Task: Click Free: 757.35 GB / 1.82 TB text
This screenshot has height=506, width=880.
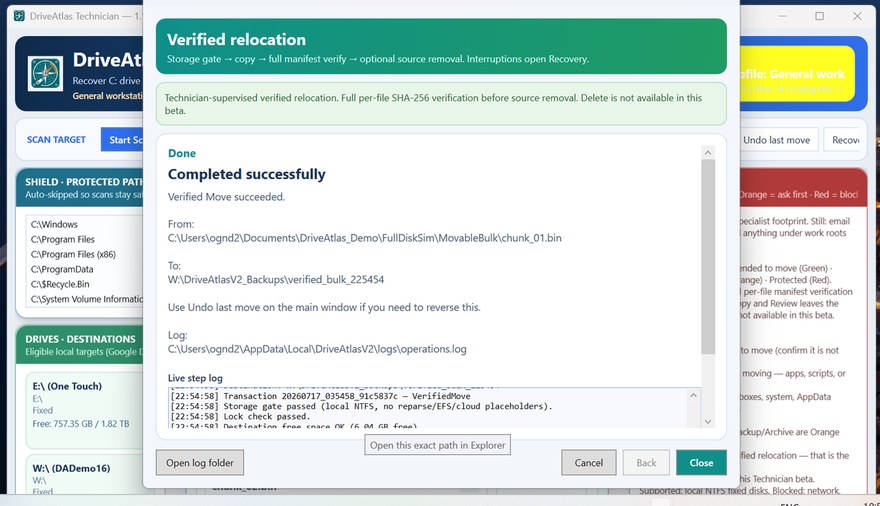Action: pos(81,424)
